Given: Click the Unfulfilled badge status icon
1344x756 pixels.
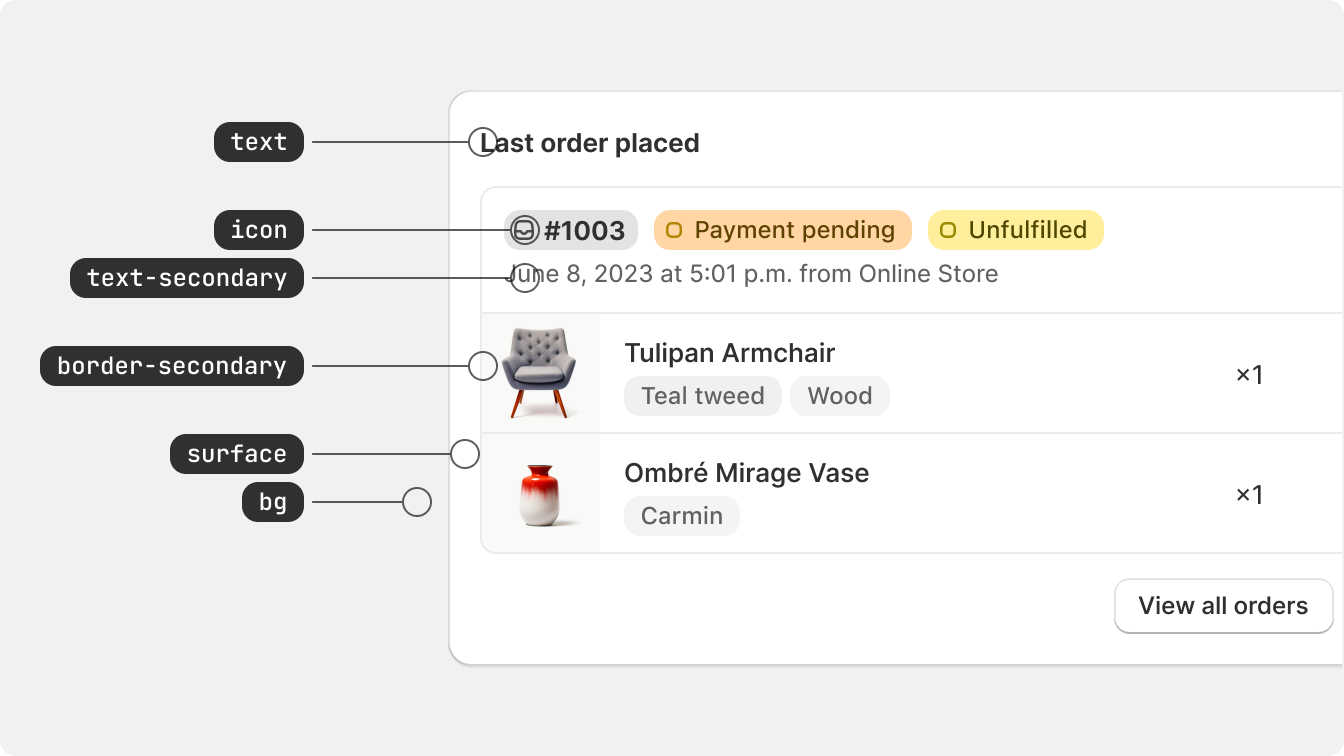Looking at the screenshot, I should (948, 230).
